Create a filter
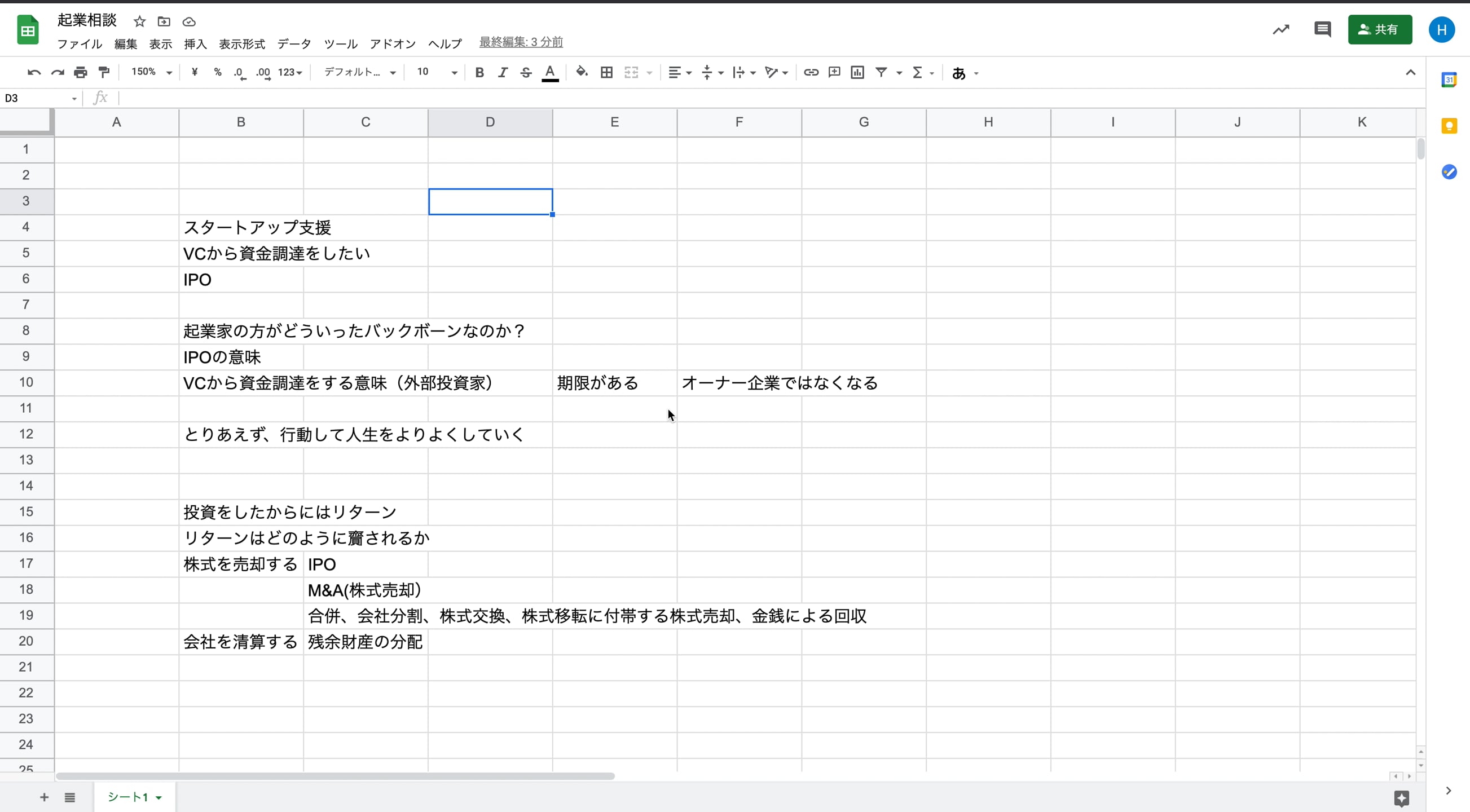The height and width of the screenshot is (812, 1470). (883, 73)
